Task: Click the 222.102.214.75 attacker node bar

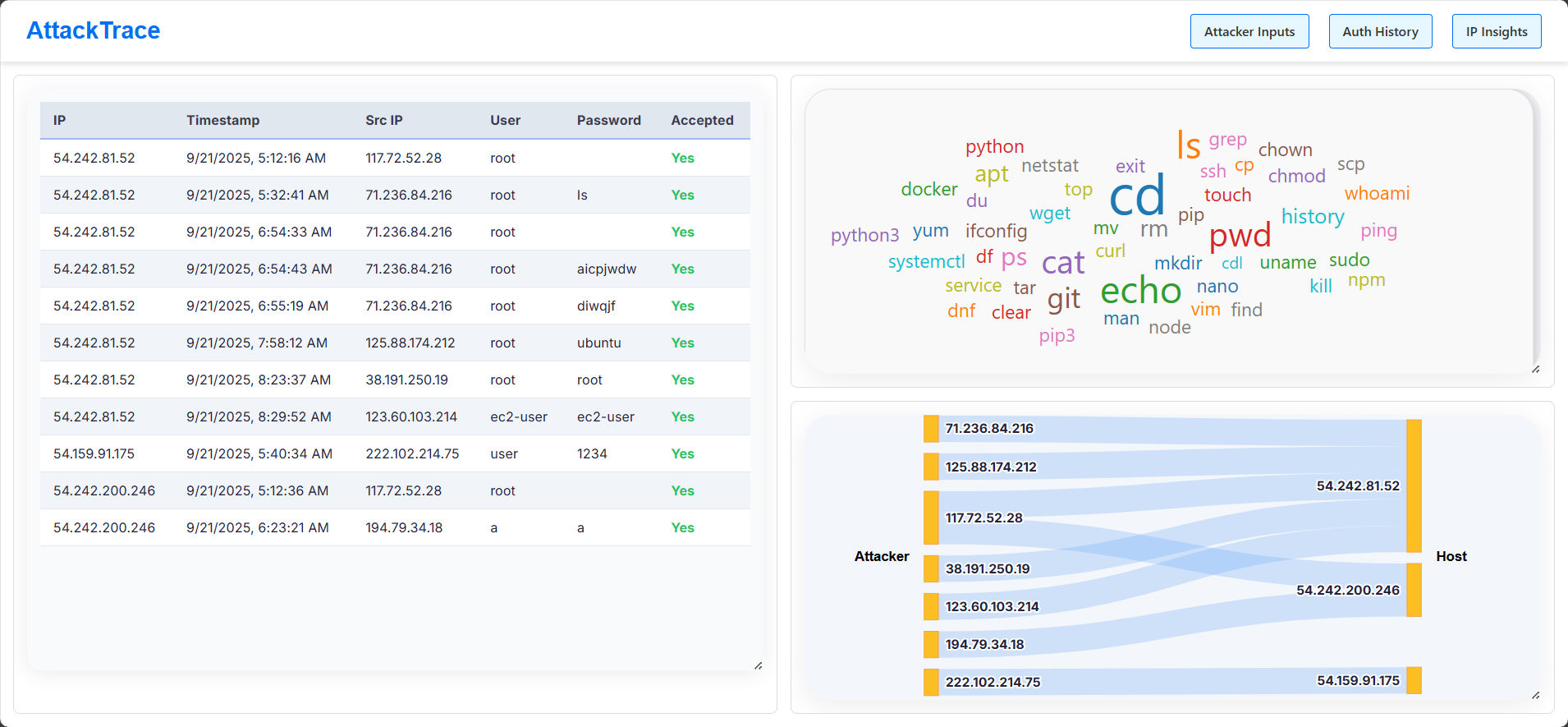Action: [931, 682]
